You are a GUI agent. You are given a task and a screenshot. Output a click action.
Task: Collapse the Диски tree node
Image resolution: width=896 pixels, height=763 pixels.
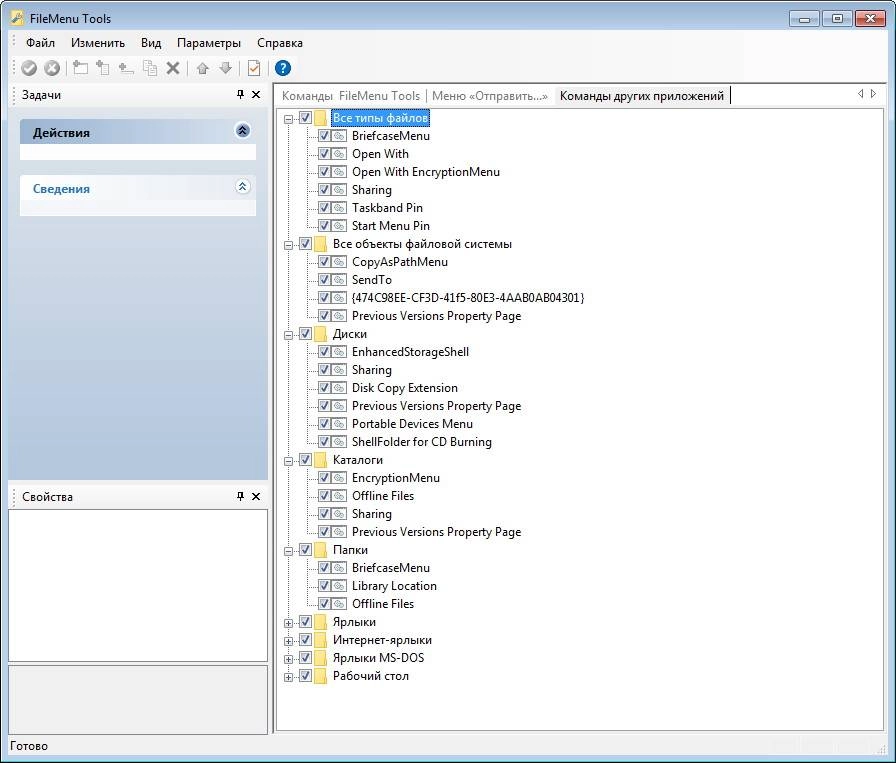point(289,335)
